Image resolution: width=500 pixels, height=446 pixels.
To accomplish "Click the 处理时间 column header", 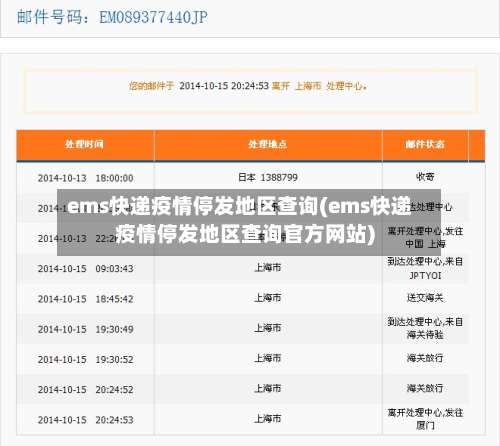I will pos(84,144).
